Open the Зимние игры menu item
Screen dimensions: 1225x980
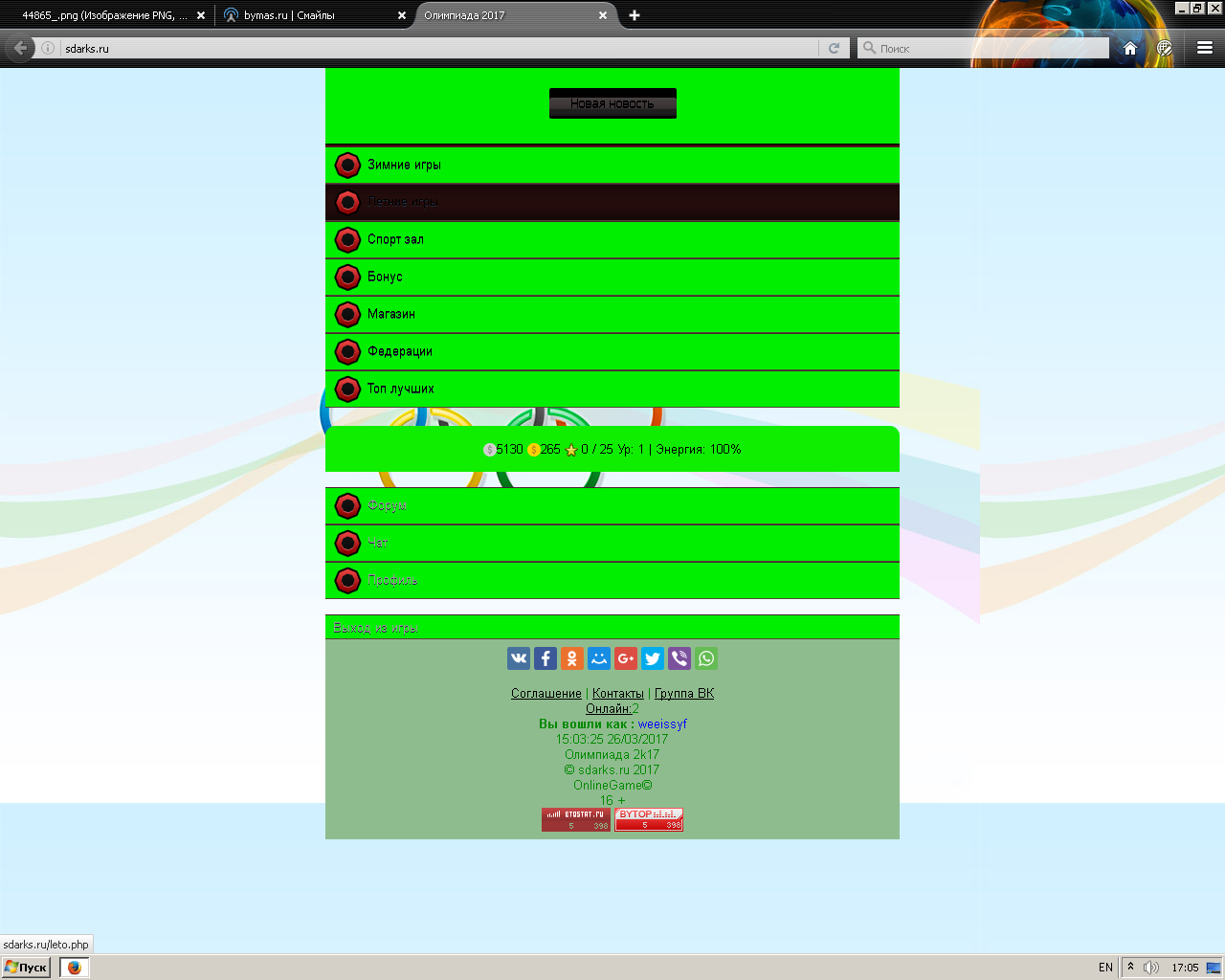point(404,165)
